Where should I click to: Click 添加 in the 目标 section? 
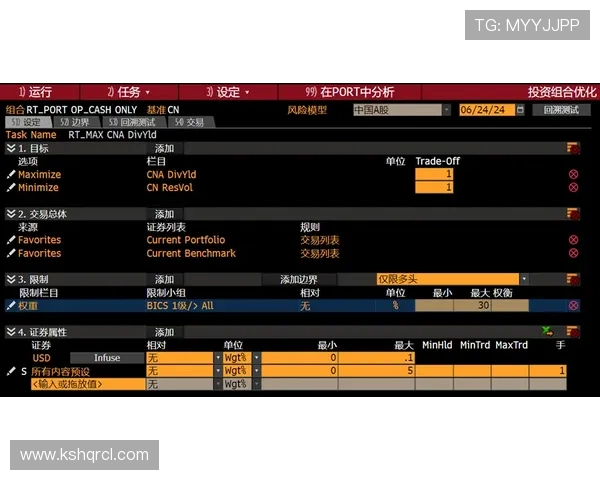tap(164, 148)
